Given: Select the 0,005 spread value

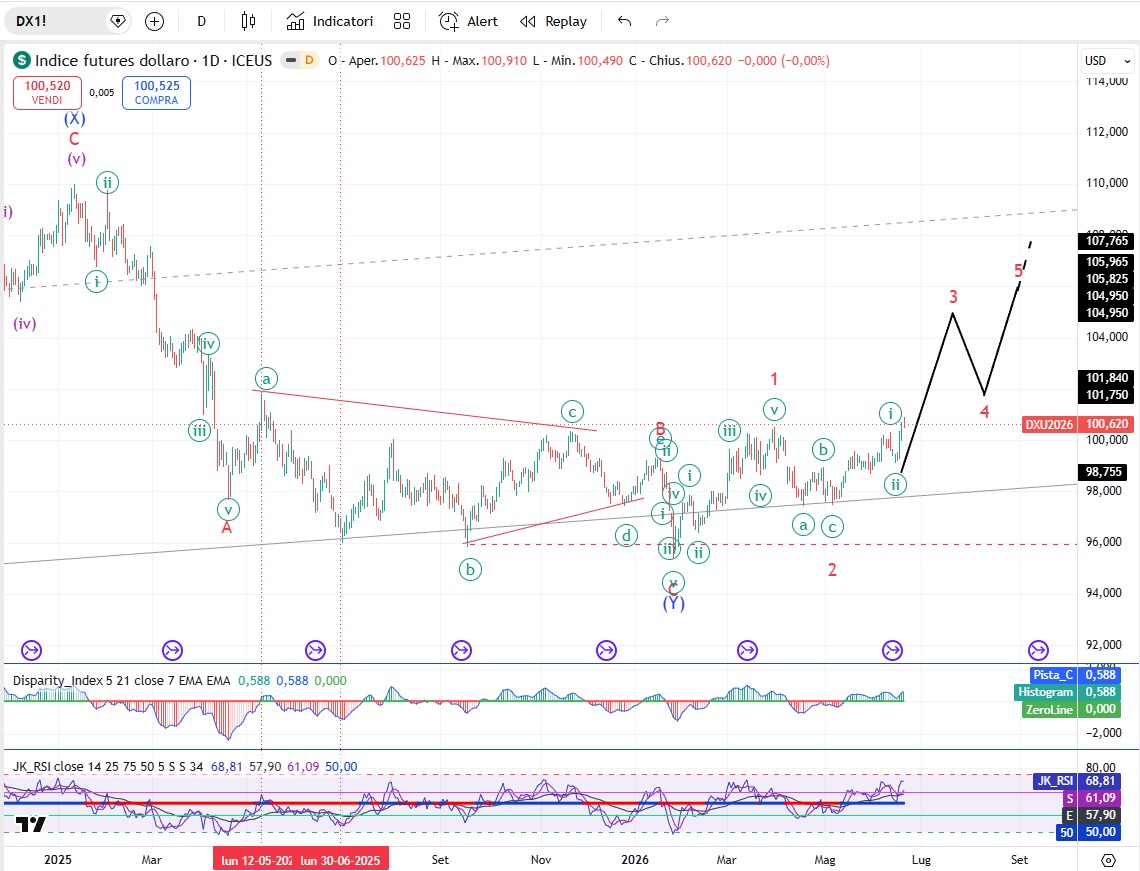Looking at the screenshot, I should coord(102,92).
